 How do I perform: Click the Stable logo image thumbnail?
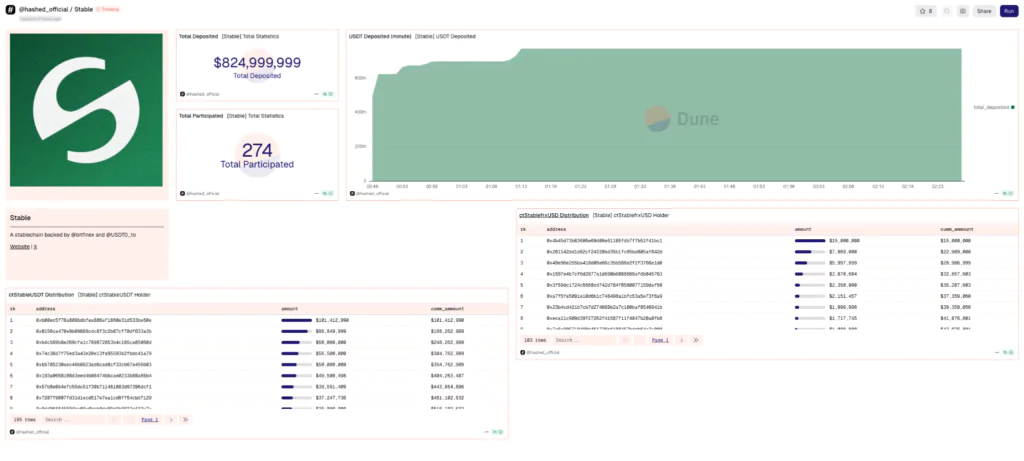coord(86,115)
